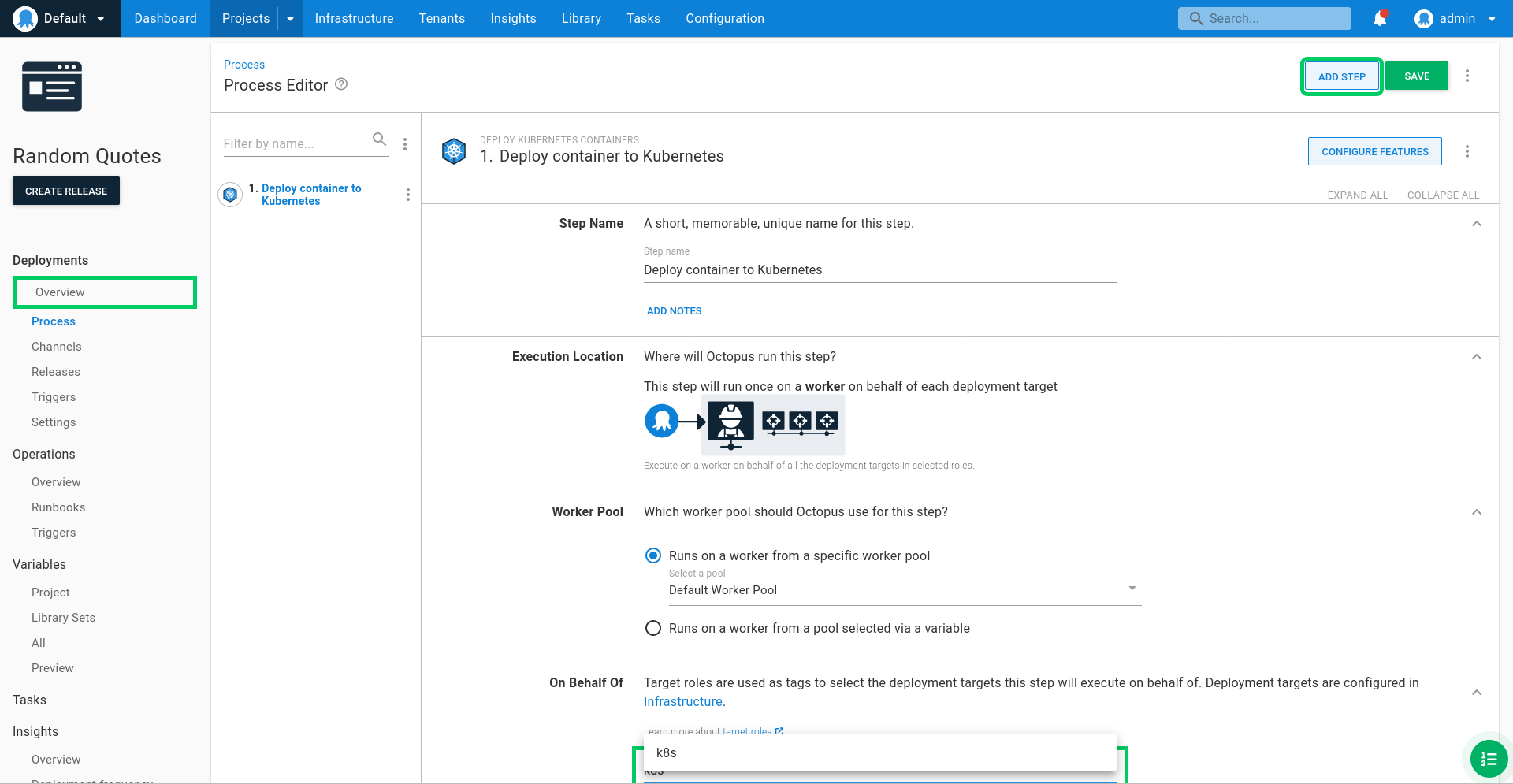This screenshot has width=1513, height=784.
Task: Click the Random Quotes project logo
Action: [x=52, y=87]
